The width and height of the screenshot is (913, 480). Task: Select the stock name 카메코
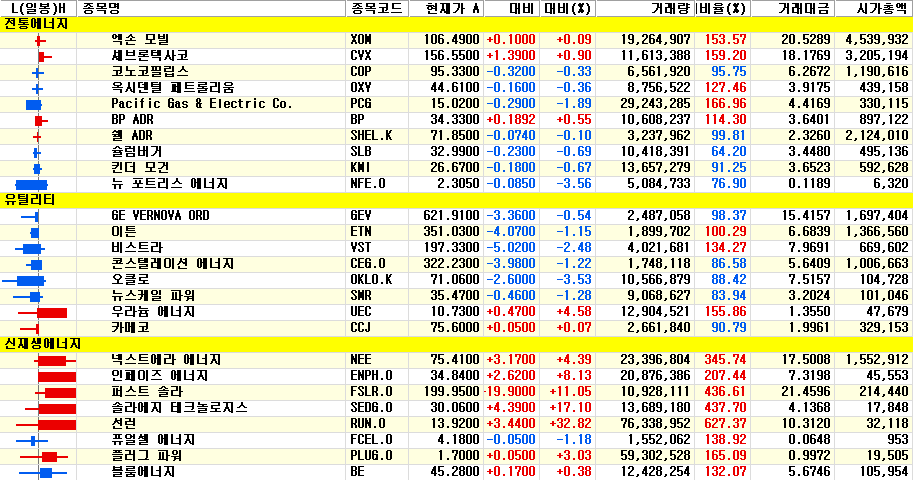[130, 328]
